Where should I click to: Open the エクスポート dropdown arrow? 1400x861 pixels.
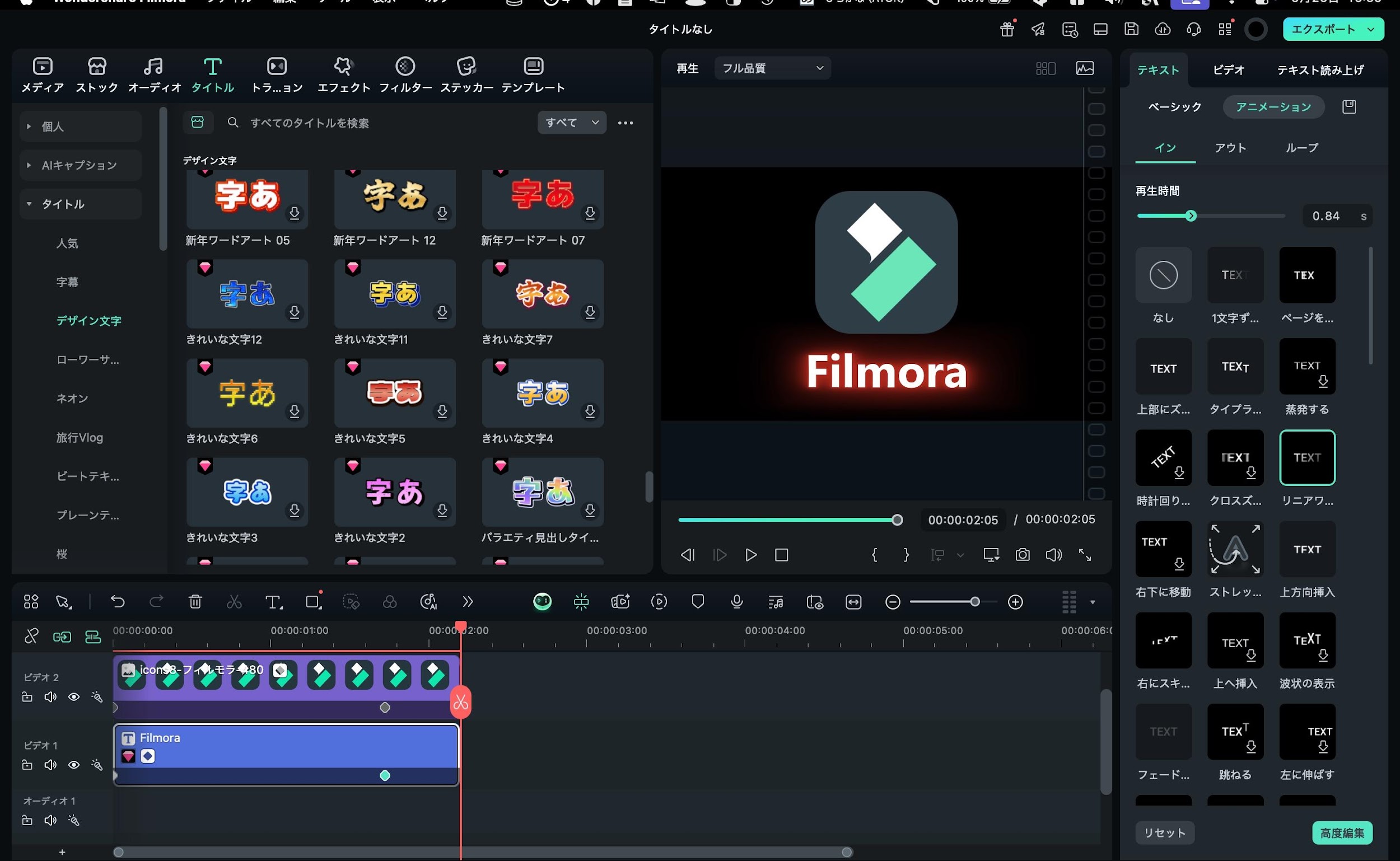1371,29
